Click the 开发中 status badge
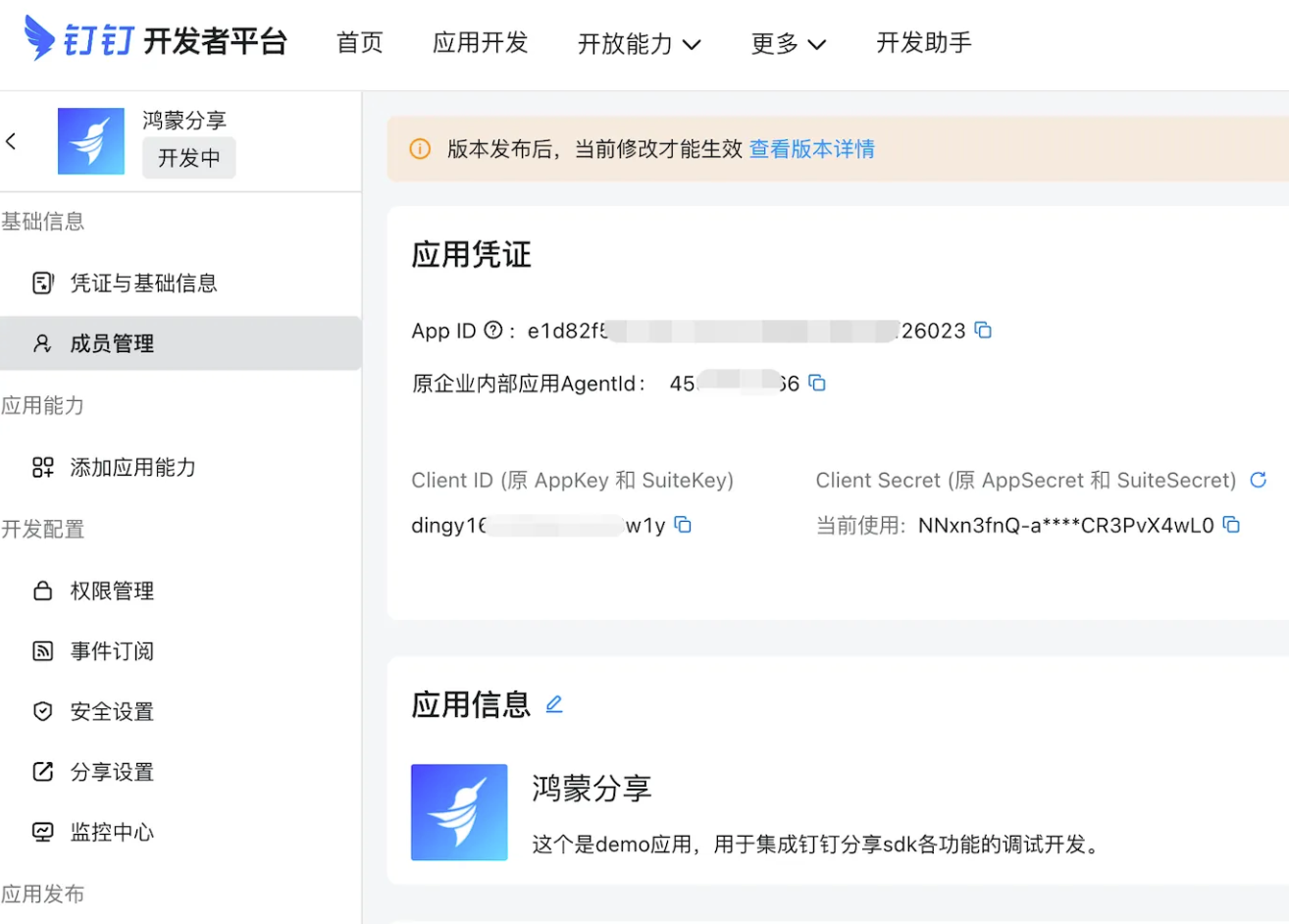 [189, 158]
